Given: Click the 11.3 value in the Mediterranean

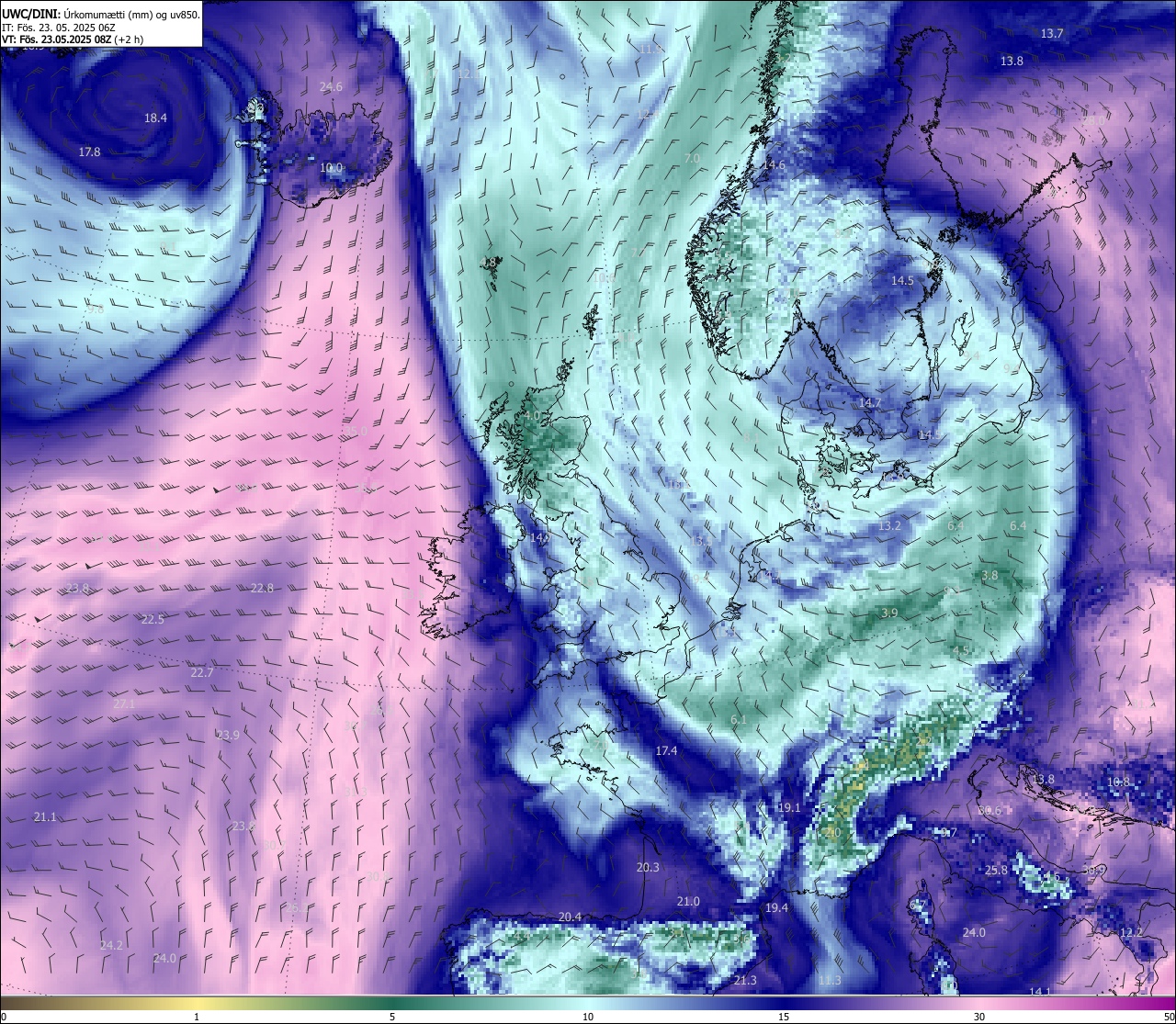Looking at the screenshot, I should (x=830, y=981).
